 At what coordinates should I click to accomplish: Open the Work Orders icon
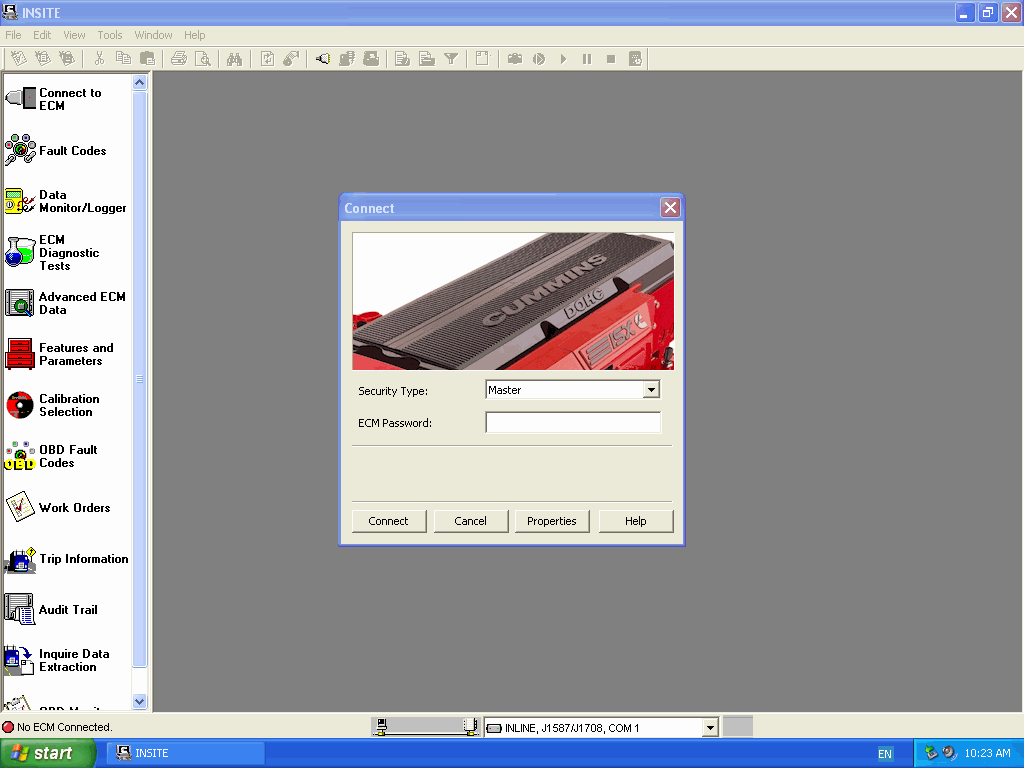(x=20, y=507)
